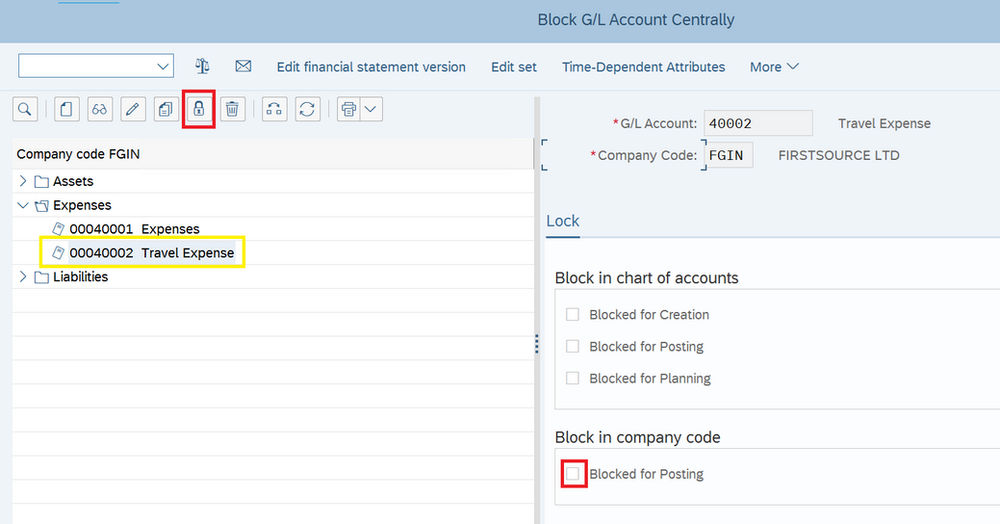This screenshot has height=524, width=1000.
Task: Click the display glasses icon
Action: (x=100, y=109)
